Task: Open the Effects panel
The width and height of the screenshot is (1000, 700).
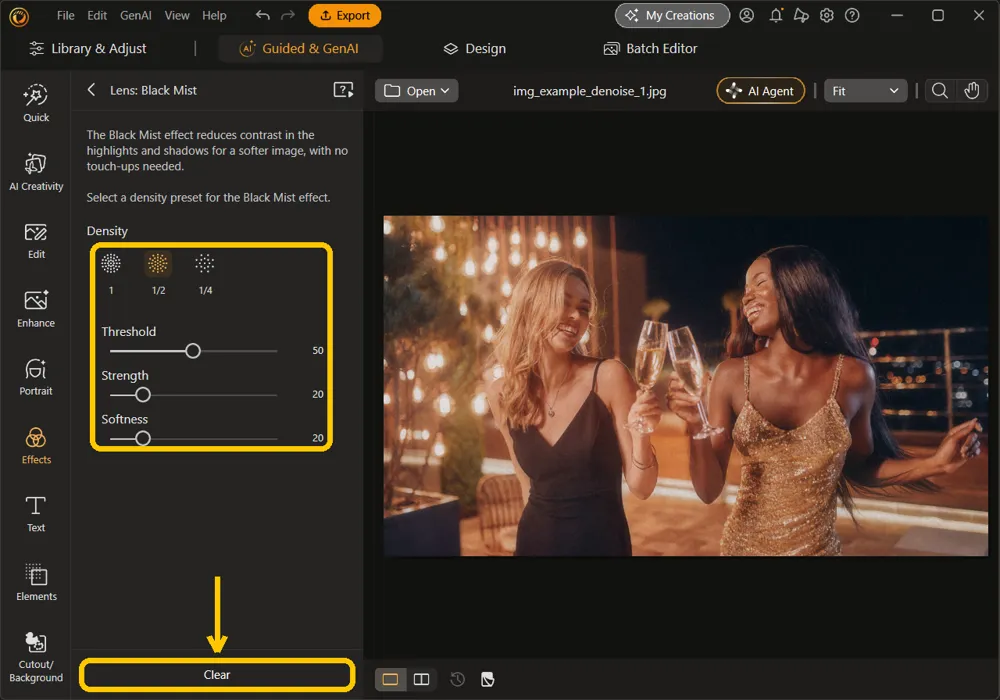Action: (x=36, y=446)
